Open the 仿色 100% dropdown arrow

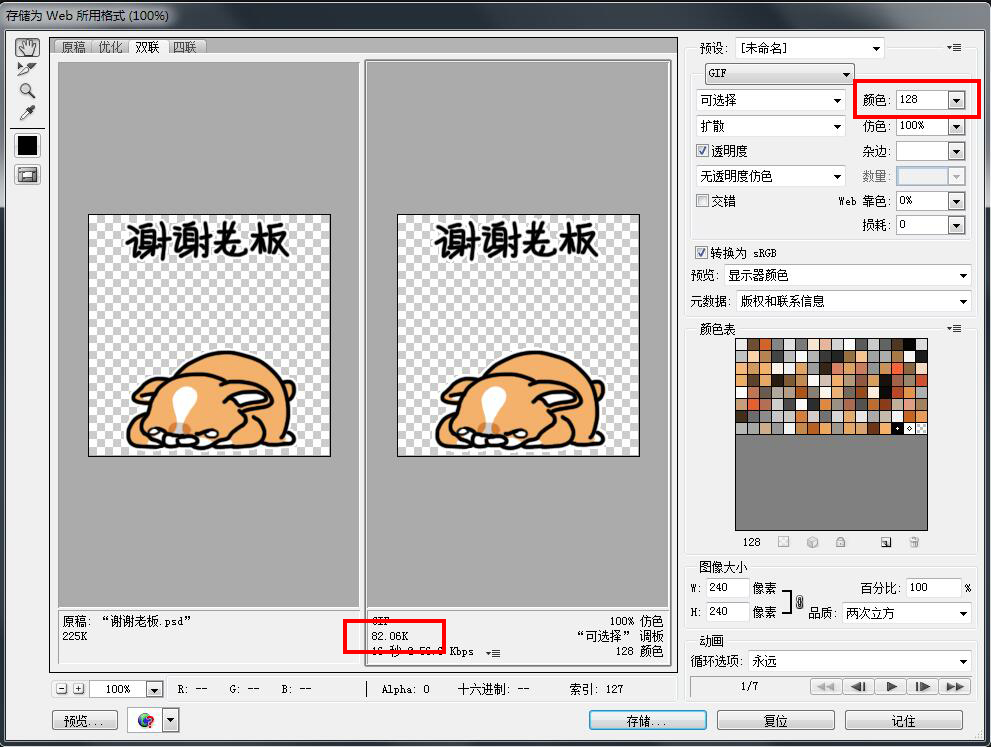click(x=956, y=126)
